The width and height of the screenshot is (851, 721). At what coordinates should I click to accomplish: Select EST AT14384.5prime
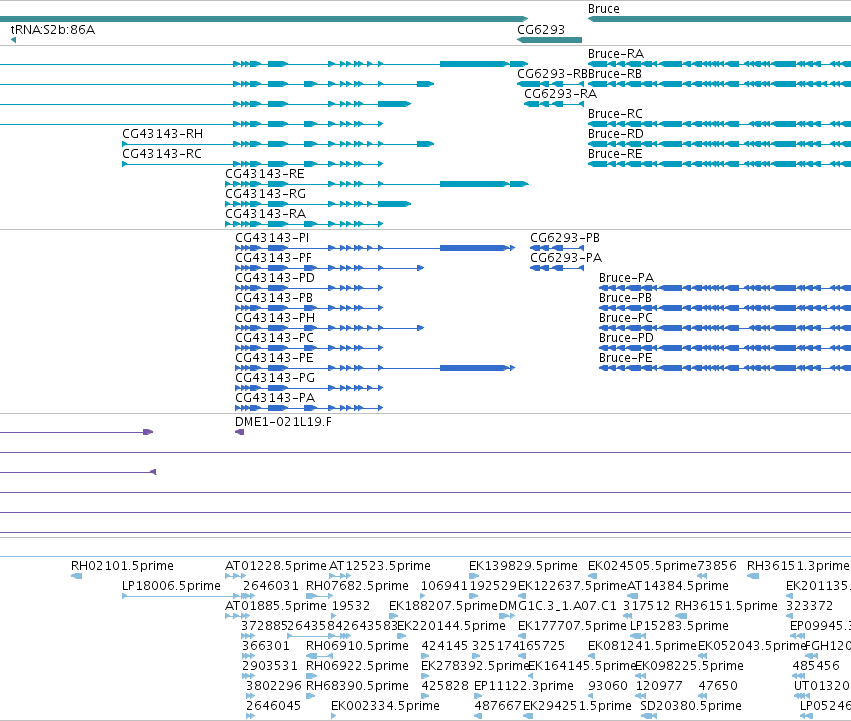pos(678,586)
